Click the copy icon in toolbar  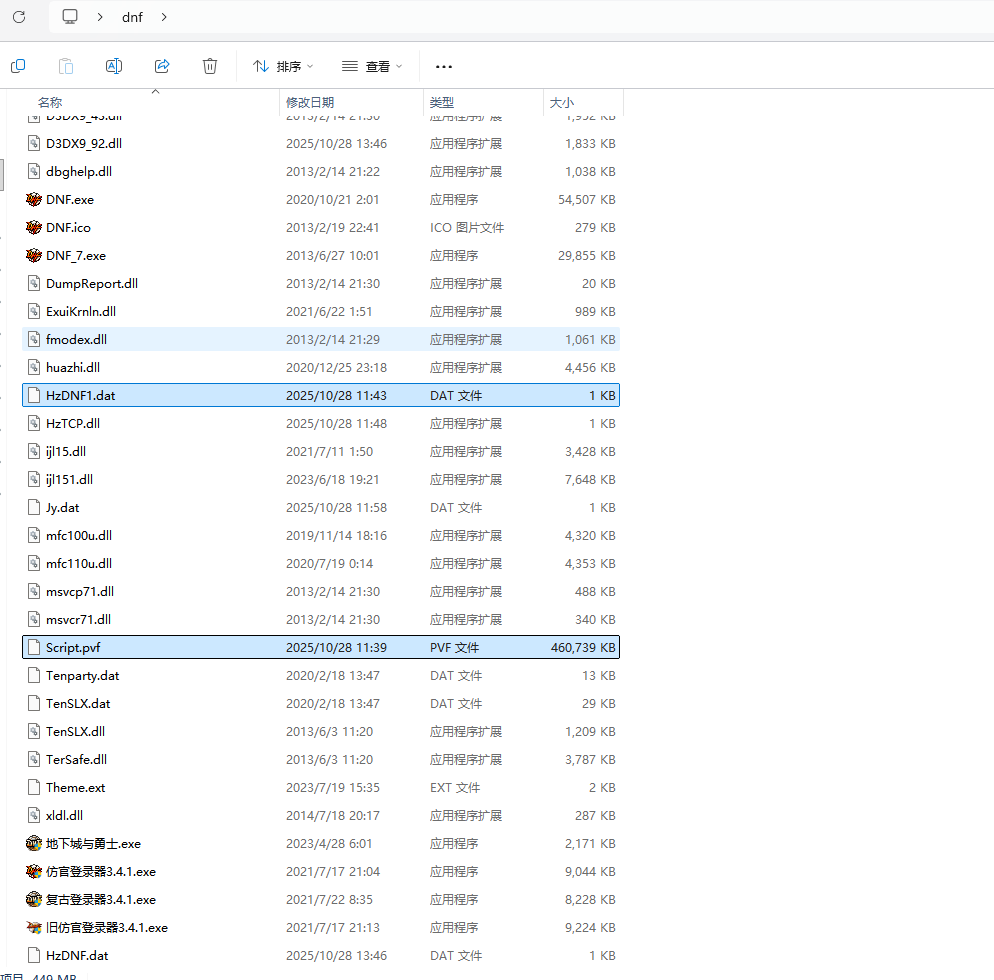tap(18, 66)
